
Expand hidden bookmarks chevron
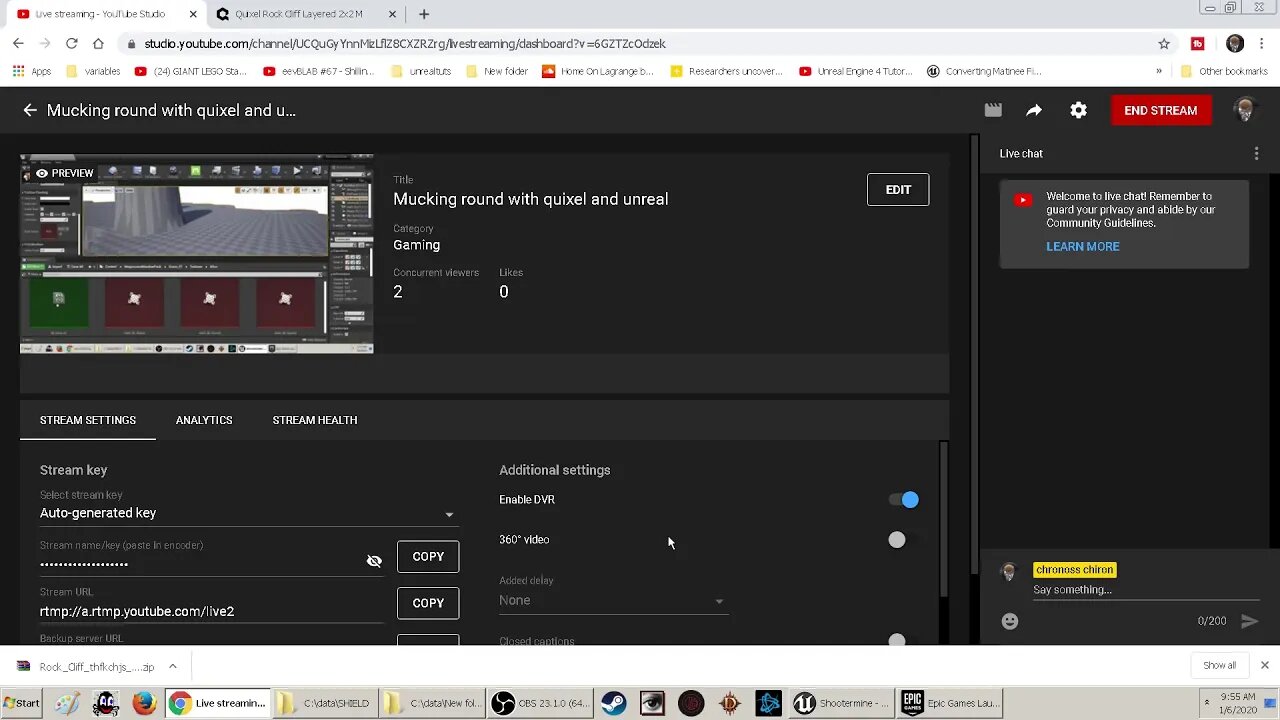tap(1159, 71)
